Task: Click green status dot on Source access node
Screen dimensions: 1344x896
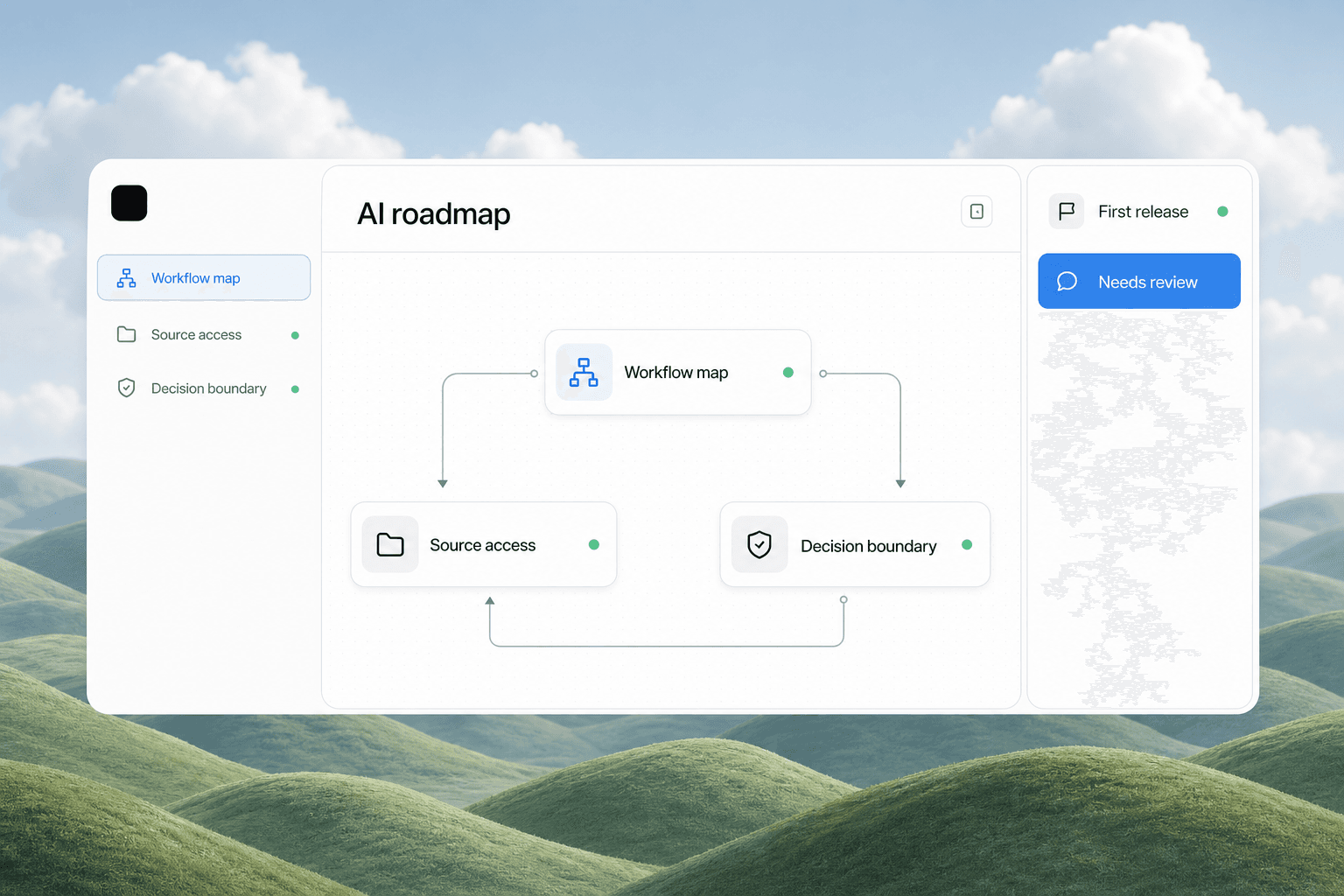Action: (594, 544)
